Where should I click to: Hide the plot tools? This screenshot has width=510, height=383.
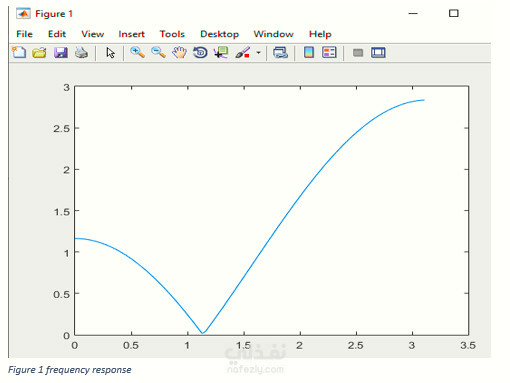coord(358,53)
